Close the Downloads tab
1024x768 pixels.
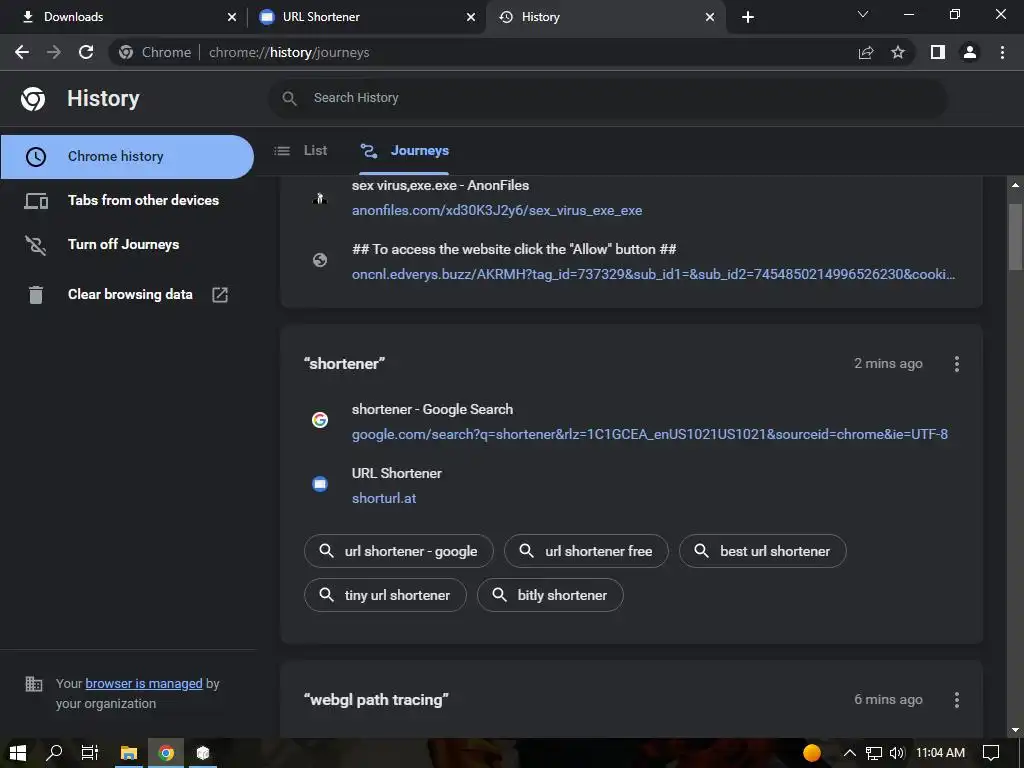coord(232,17)
